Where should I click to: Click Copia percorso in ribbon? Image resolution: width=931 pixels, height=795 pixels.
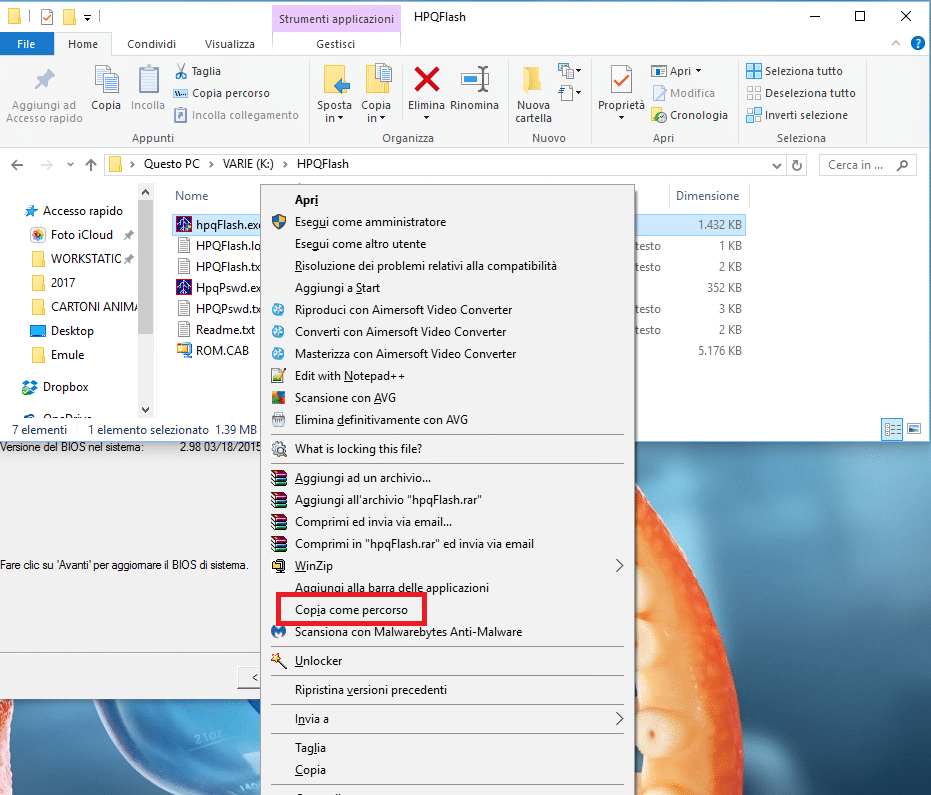coord(221,93)
